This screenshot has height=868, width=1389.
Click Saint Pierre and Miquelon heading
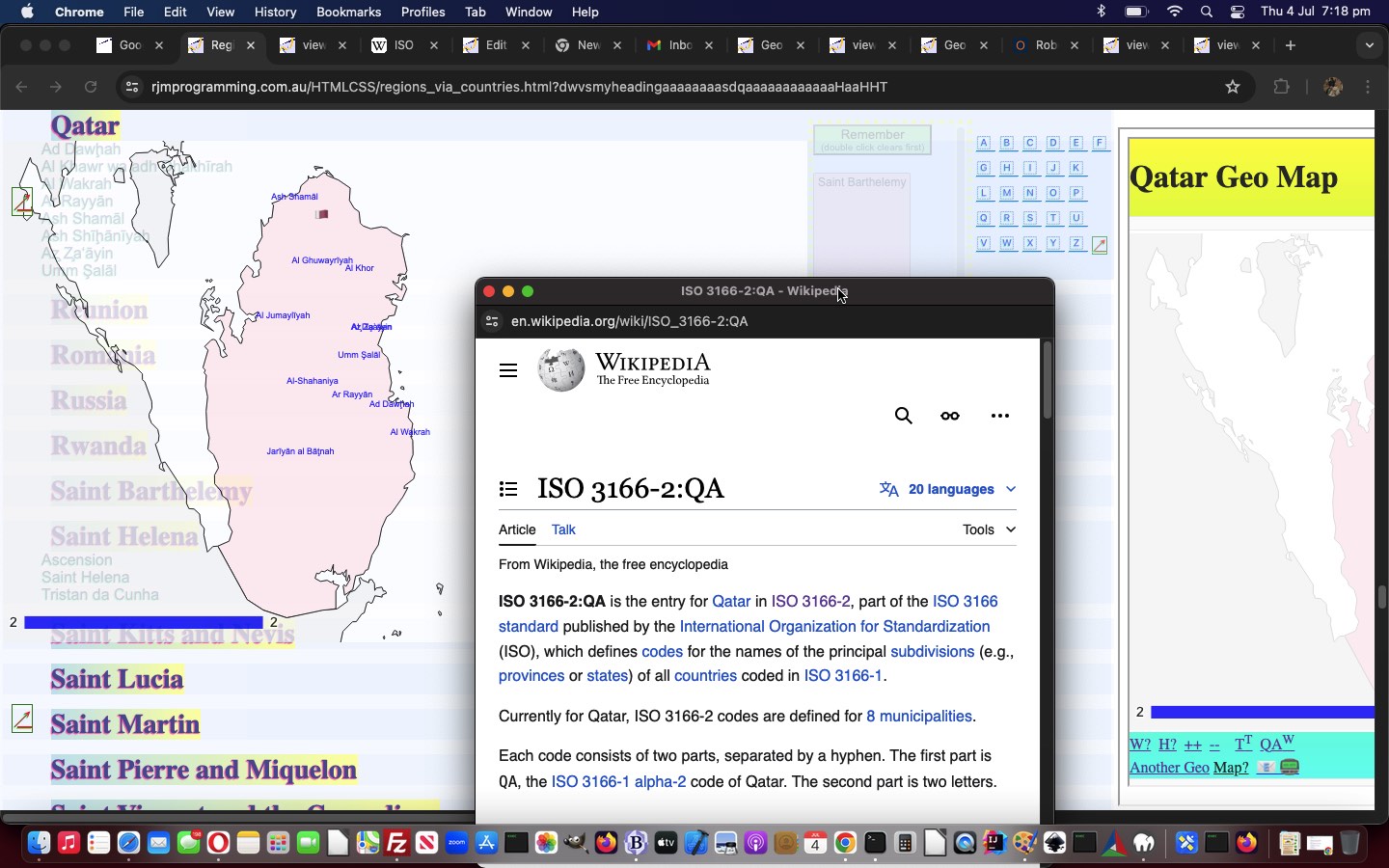coord(204,770)
